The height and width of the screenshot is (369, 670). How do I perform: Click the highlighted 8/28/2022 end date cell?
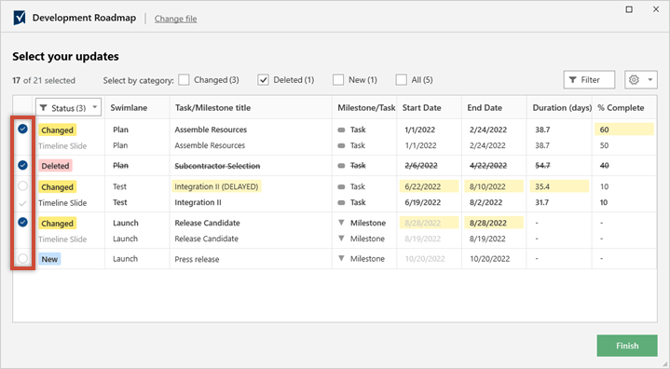click(x=494, y=223)
